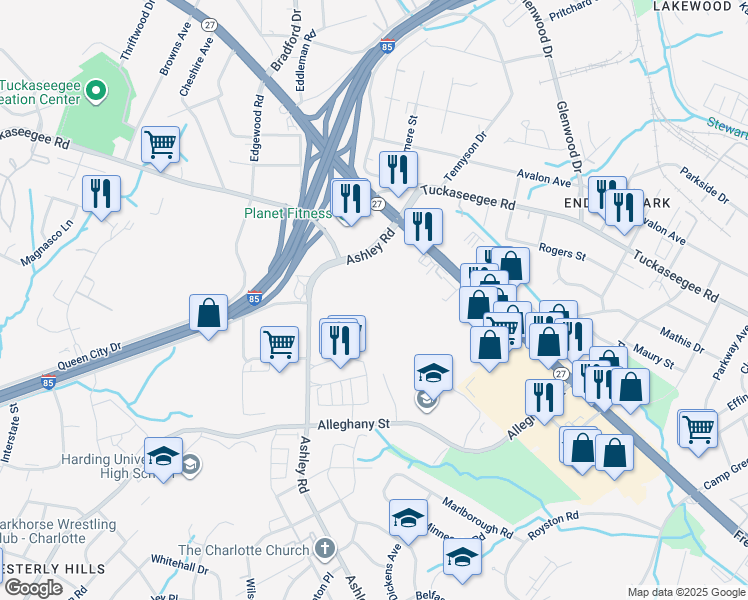Click the restaurant marker on Tennyson Dr corner
This screenshot has width=748, height=600.
click(398, 174)
